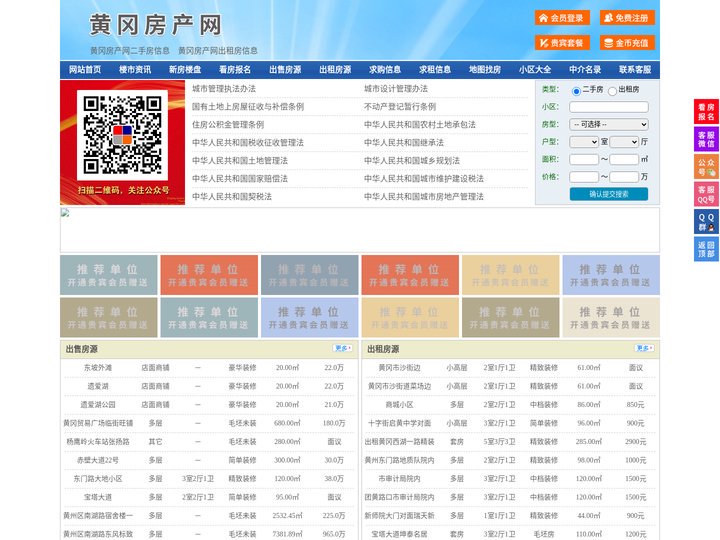The height and width of the screenshot is (540, 720).
Task: Open the 团黄路口市审计局院内 rental listing
Action: click(399, 497)
